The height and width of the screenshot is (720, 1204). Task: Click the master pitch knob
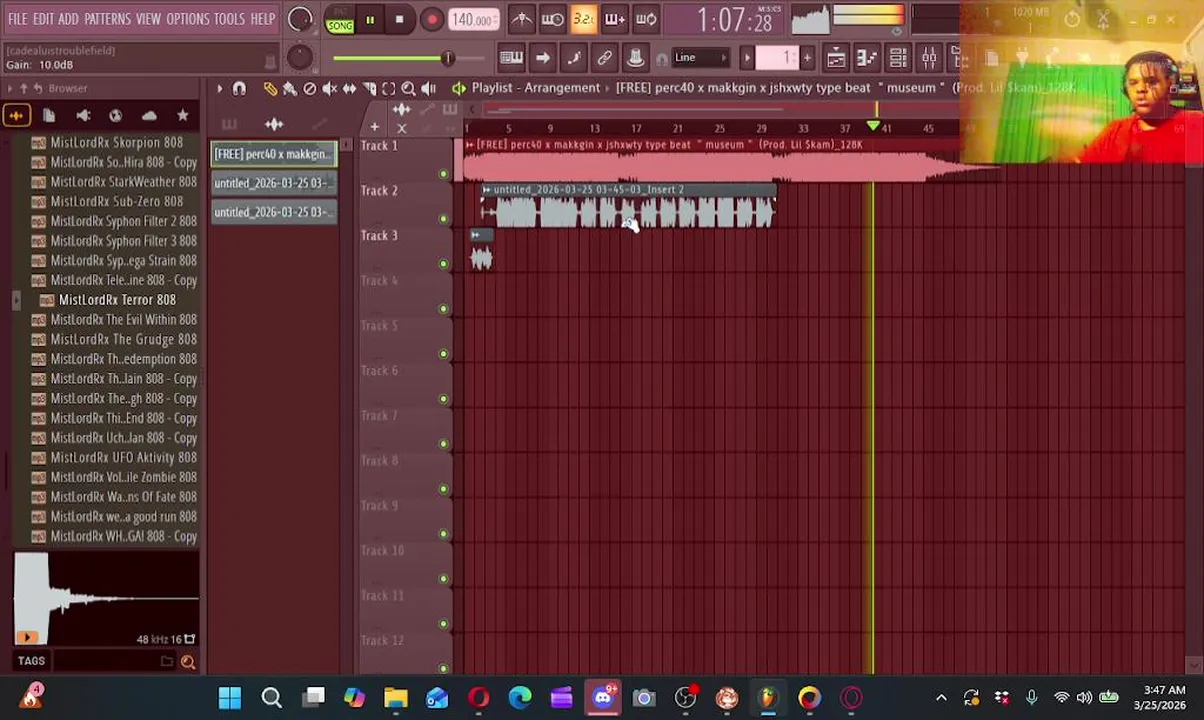click(299, 58)
